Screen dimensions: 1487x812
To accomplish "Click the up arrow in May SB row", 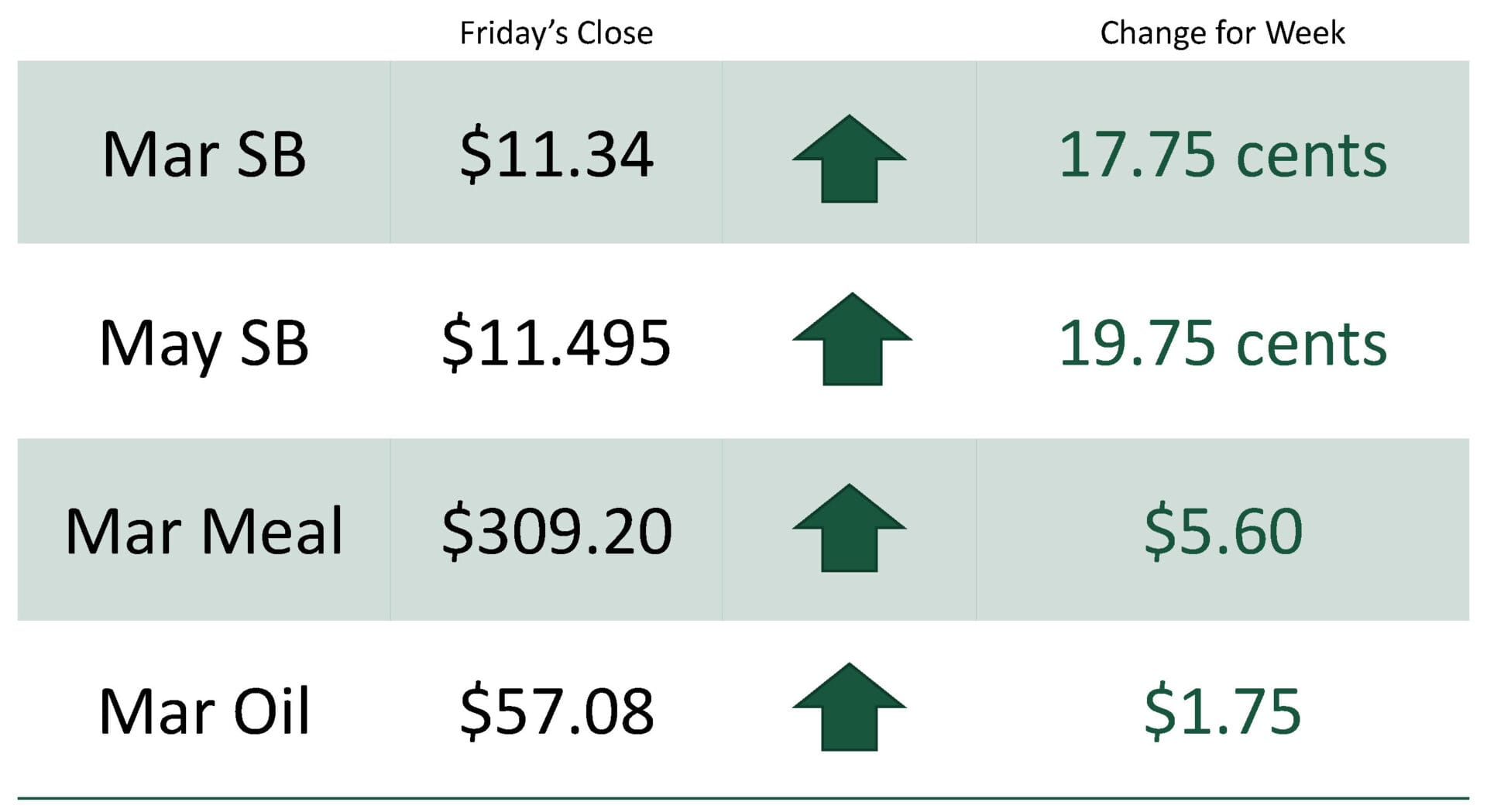I will (x=851, y=339).
